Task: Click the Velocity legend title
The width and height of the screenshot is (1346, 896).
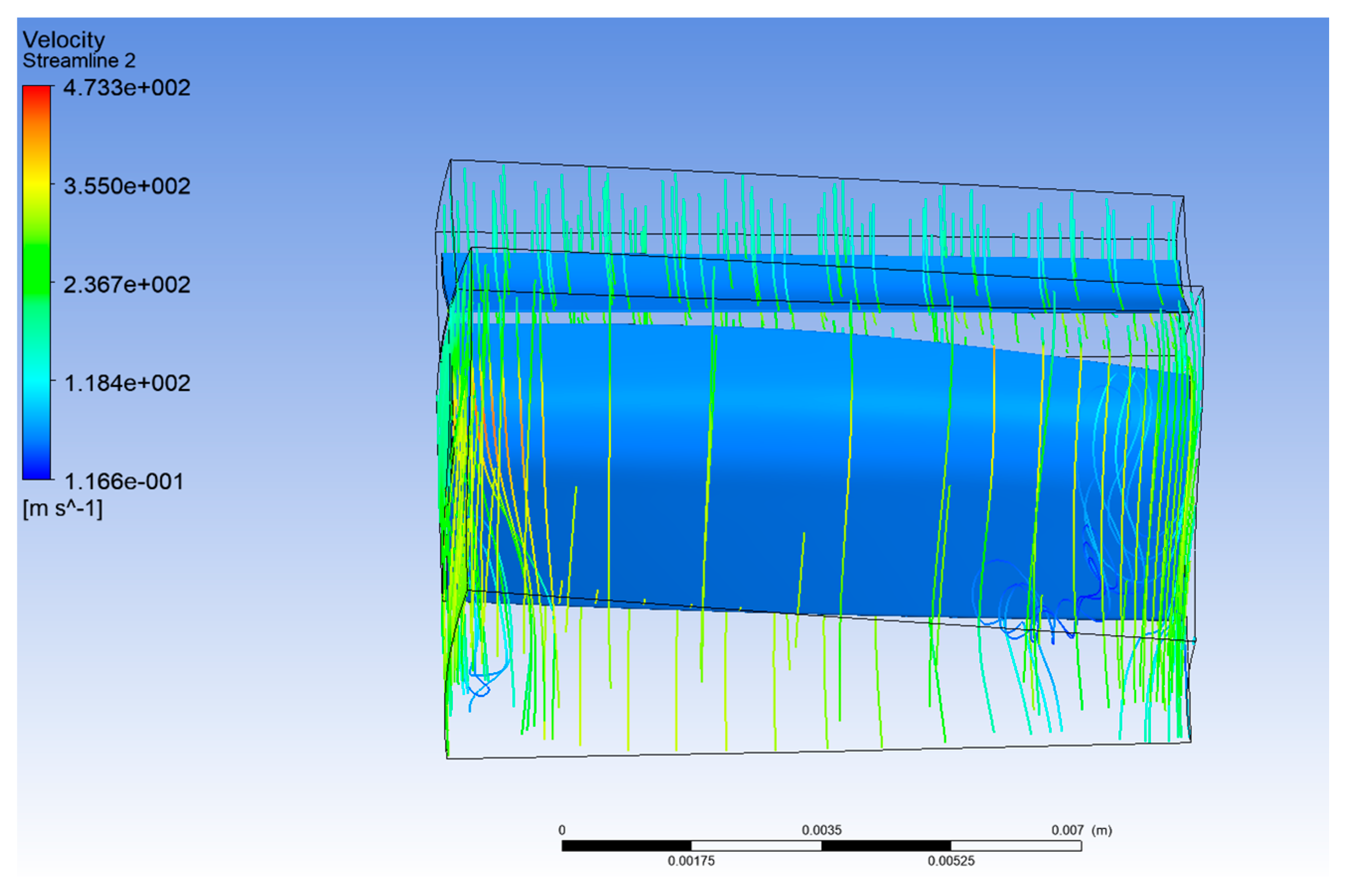Action: (x=64, y=39)
